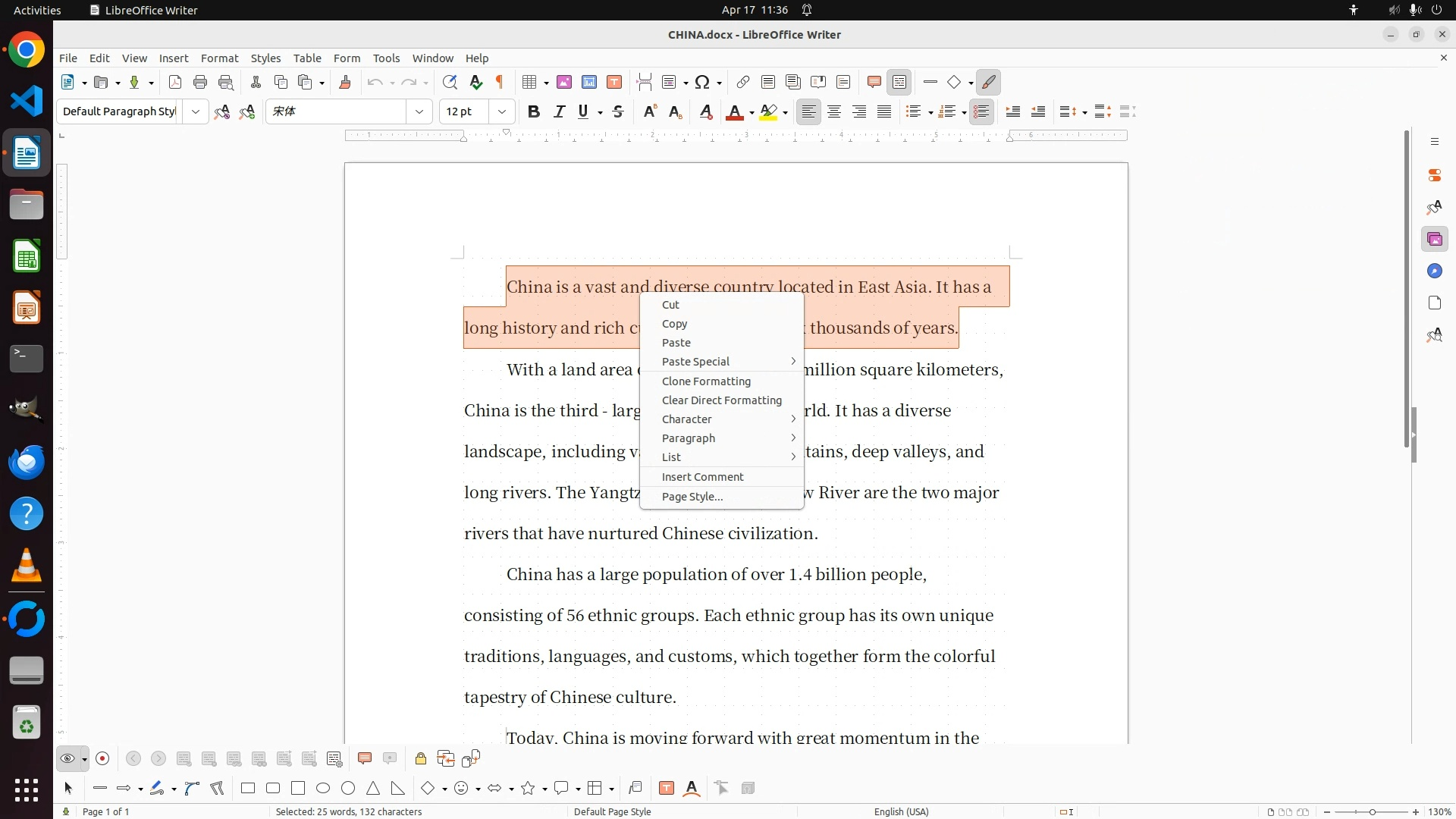Click the zoom slider in status bar
Viewport: 1456px width, 819px height.
(x=1371, y=812)
